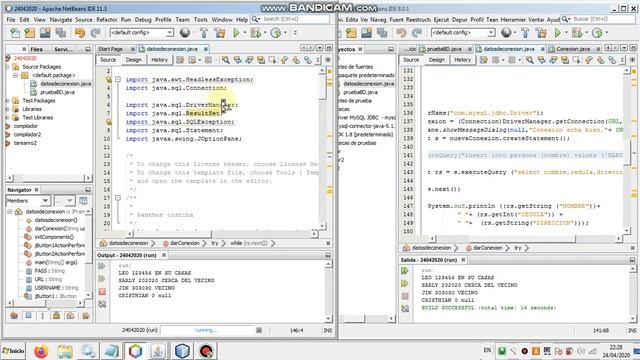This screenshot has height=360, width=640.
Task: Open Firefox from the taskbar
Action: pos(41,351)
